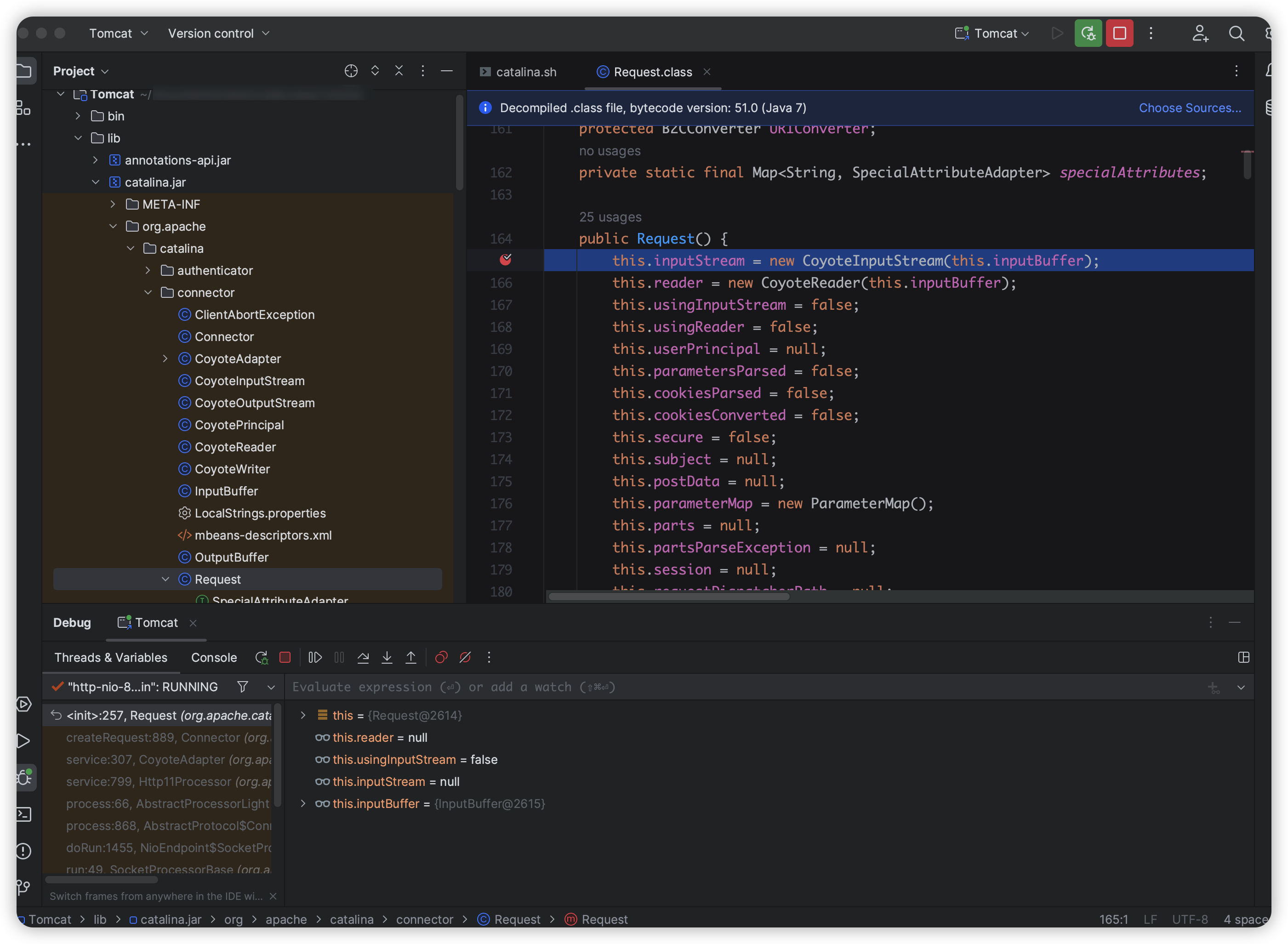Switch to catalina.sh editor tab

(519, 72)
